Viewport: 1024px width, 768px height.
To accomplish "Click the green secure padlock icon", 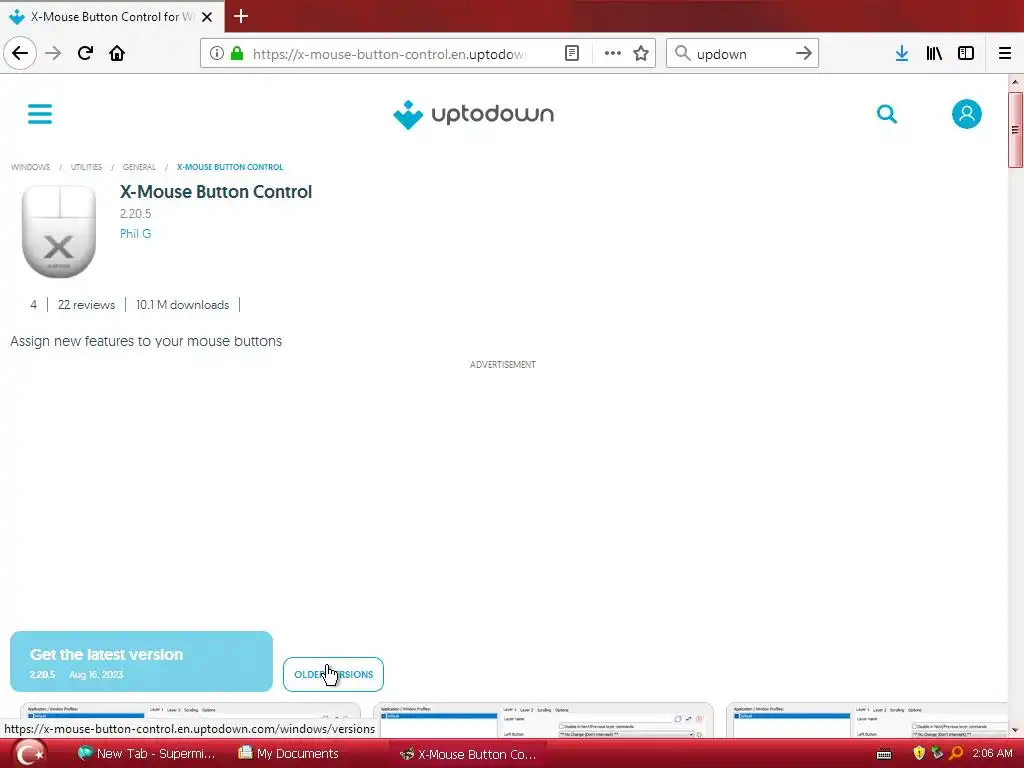I will click(x=236, y=54).
